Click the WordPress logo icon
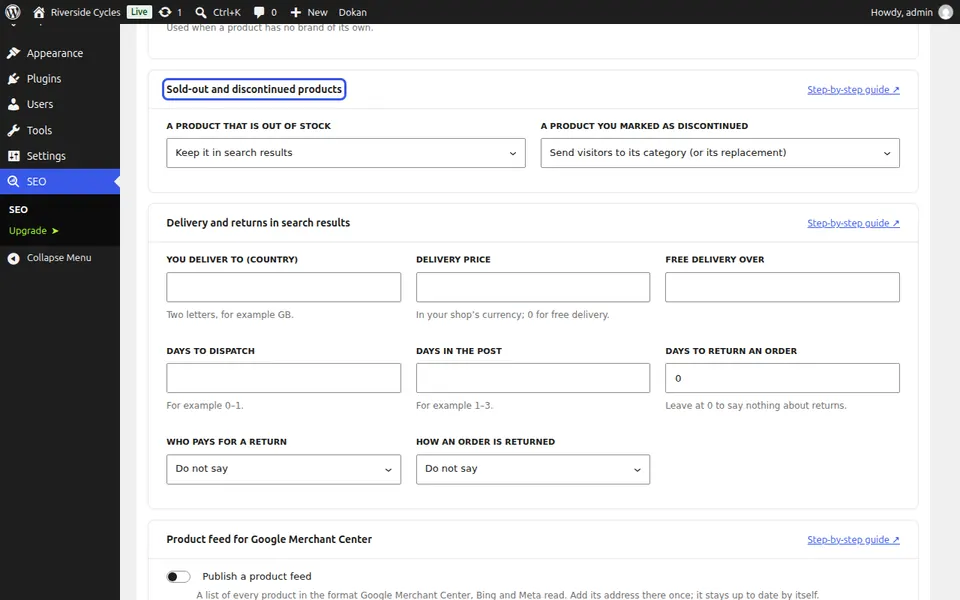Viewport: 960px width, 600px height. (x=13, y=12)
